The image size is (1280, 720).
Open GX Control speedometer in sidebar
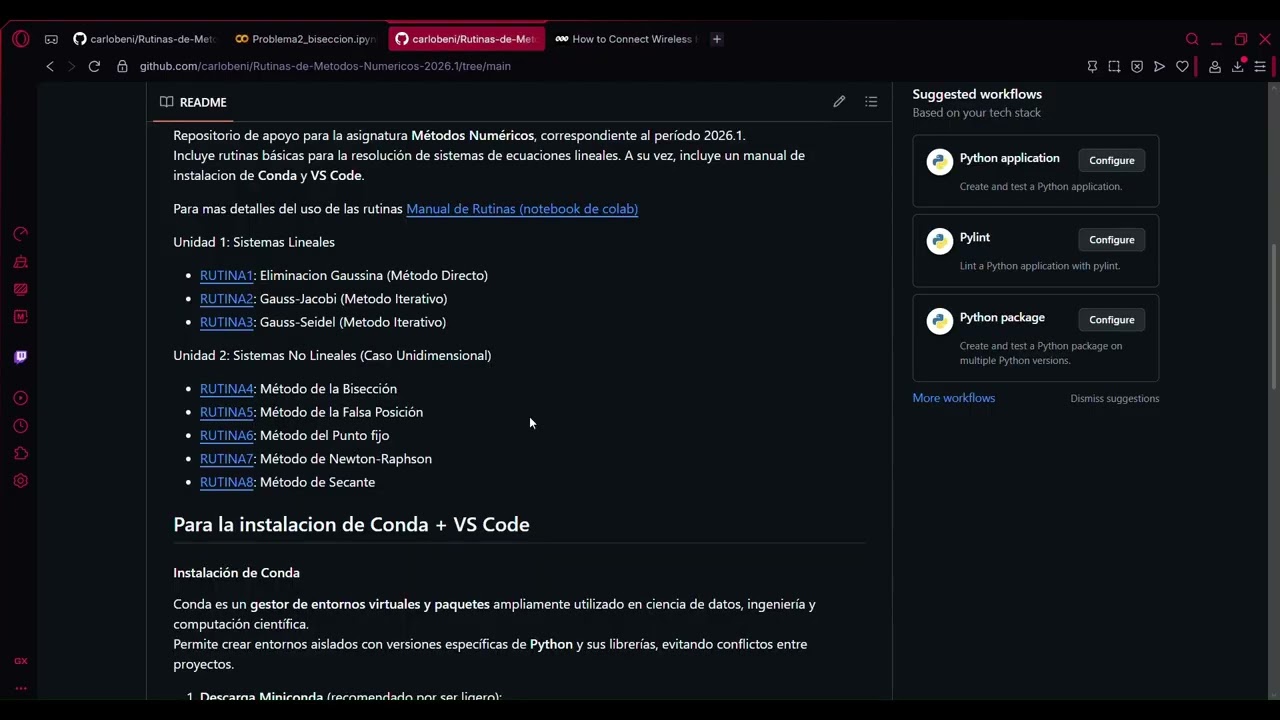(21, 234)
